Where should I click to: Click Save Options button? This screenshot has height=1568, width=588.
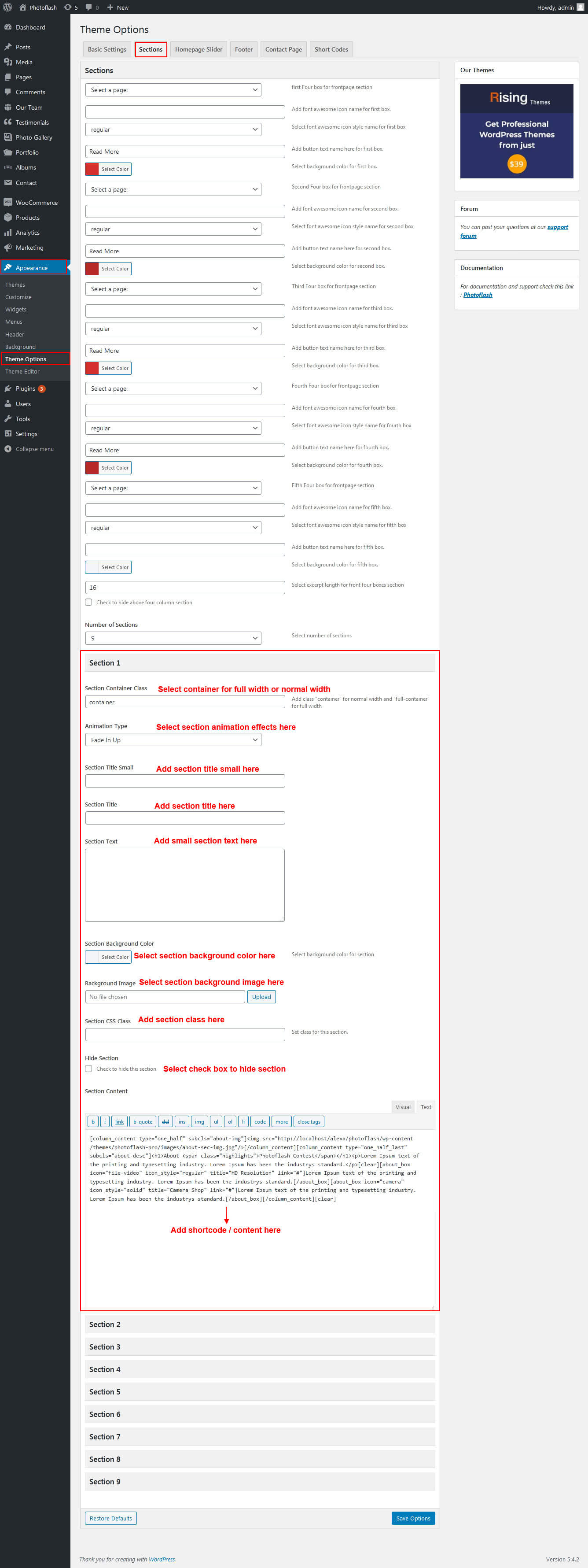pos(413,1518)
